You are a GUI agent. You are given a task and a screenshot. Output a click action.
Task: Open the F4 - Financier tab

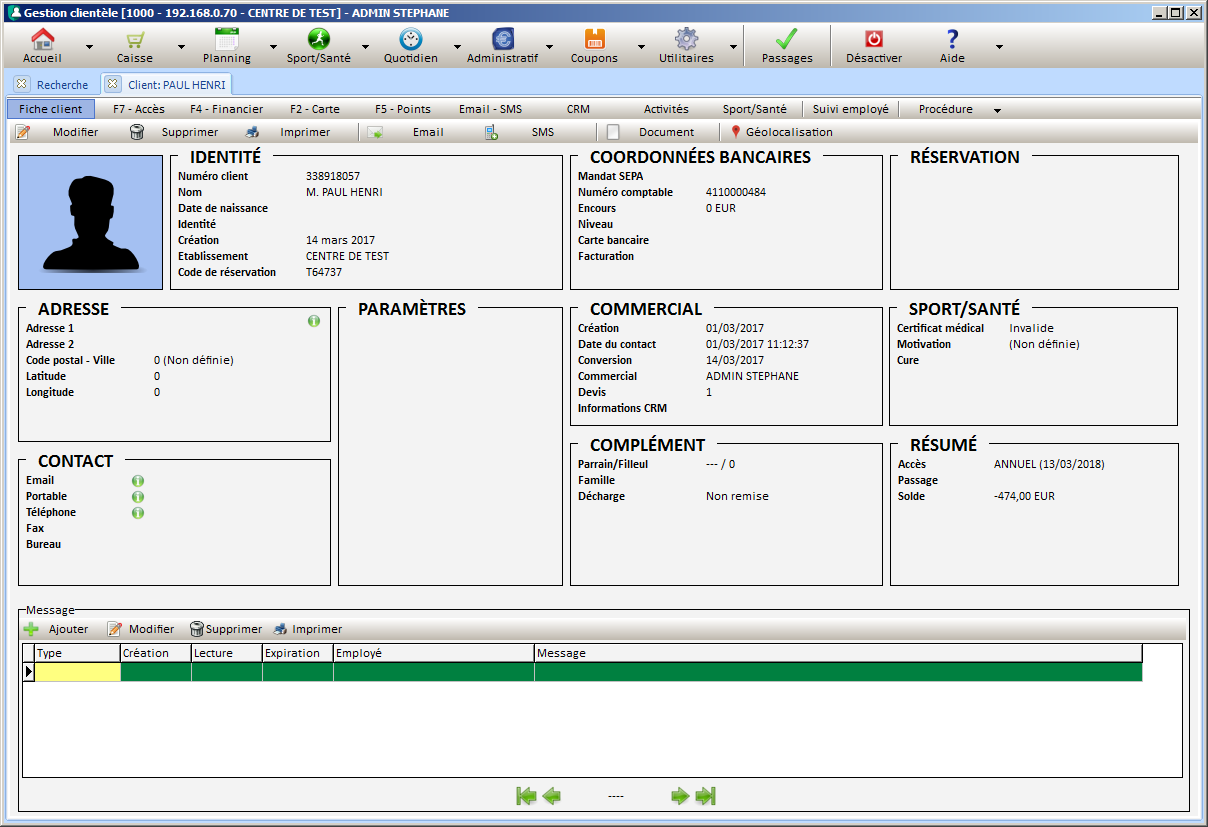tap(227, 109)
